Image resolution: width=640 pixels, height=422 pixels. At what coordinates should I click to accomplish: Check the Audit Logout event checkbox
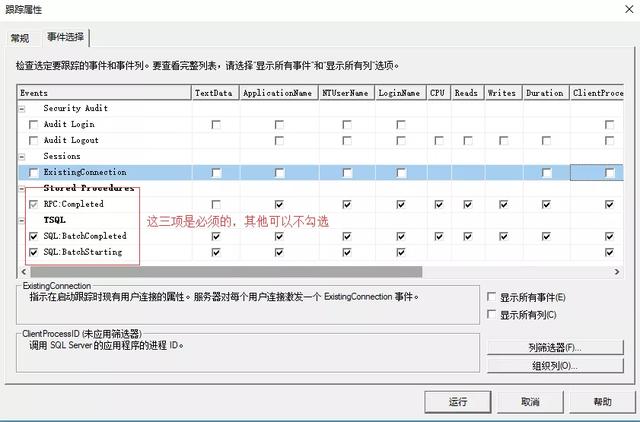click(x=33, y=141)
